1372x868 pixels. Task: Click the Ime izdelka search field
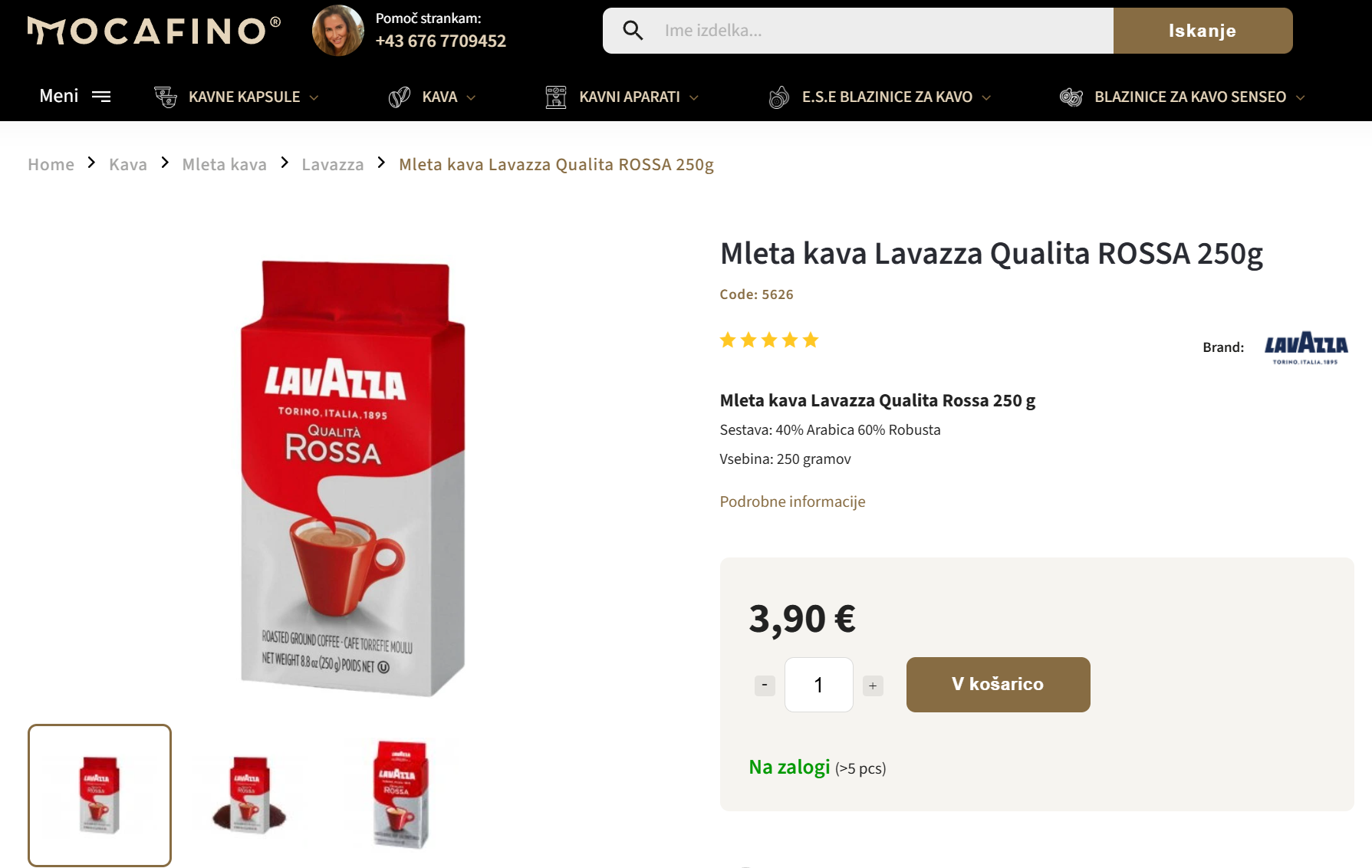coord(882,31)
